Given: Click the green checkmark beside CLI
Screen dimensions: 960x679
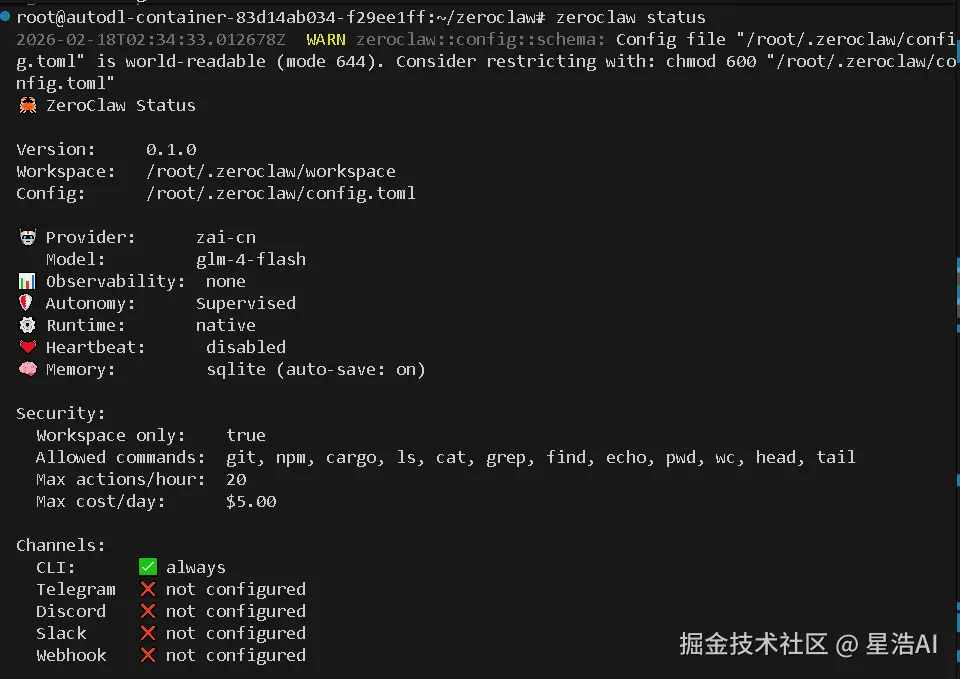Looking at the screenshot, I should 148,567.
